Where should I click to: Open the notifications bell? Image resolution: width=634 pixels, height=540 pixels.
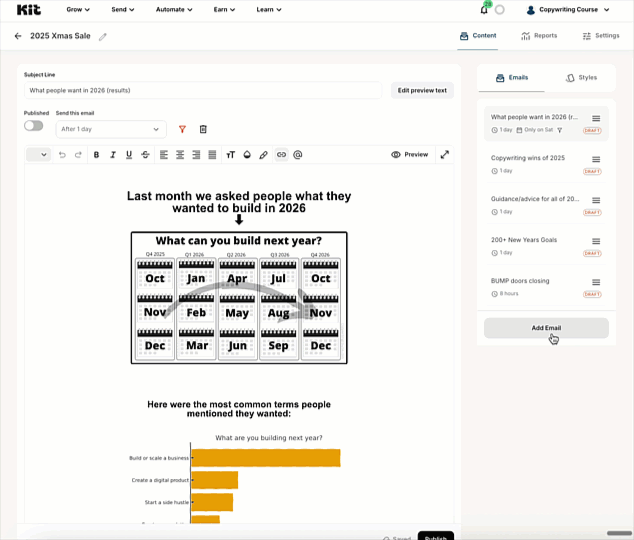484,9
